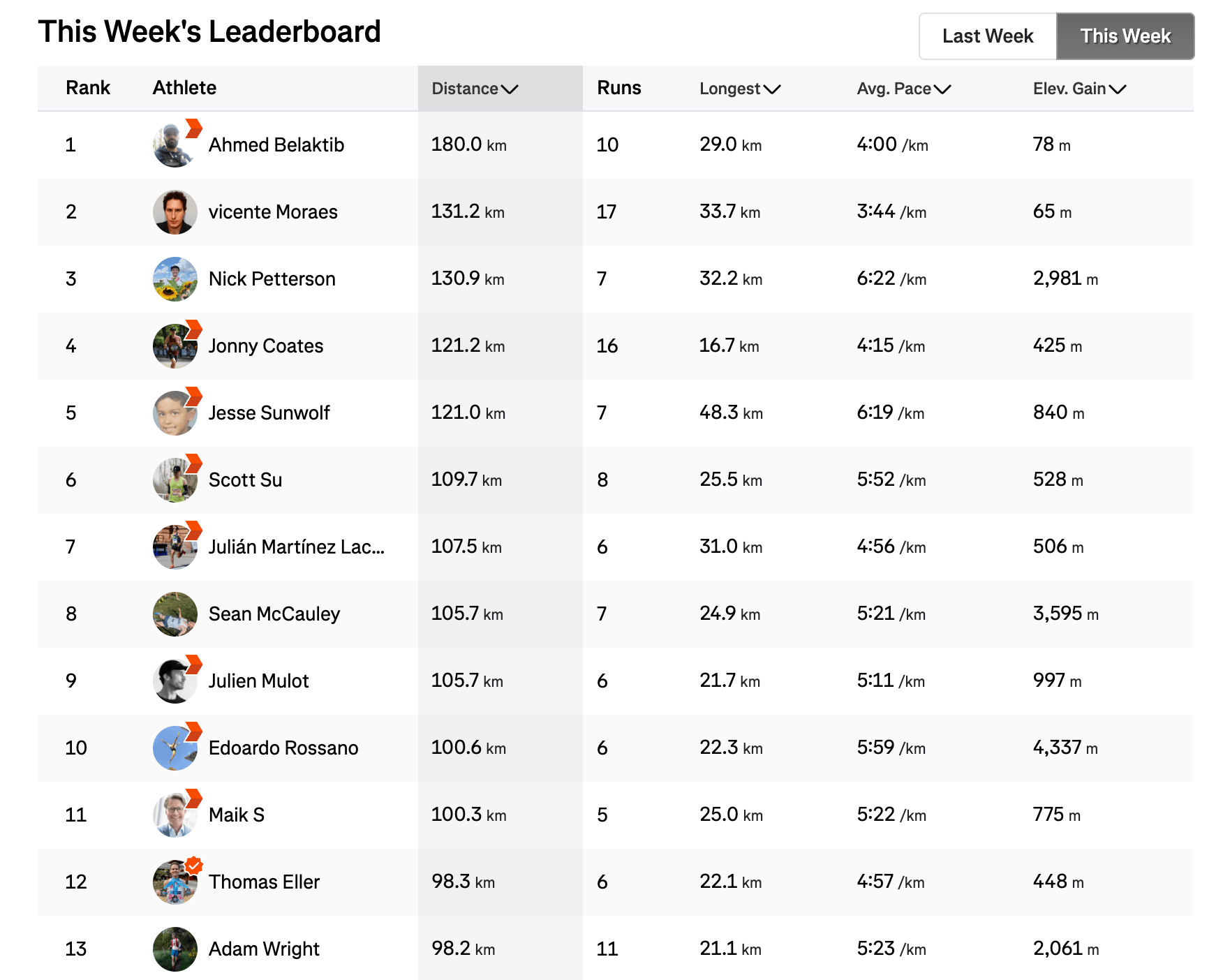Click the badge icon on Maik S's avatar
The width and height of the screenshot is (1223, 980).
tap(193, 798)
